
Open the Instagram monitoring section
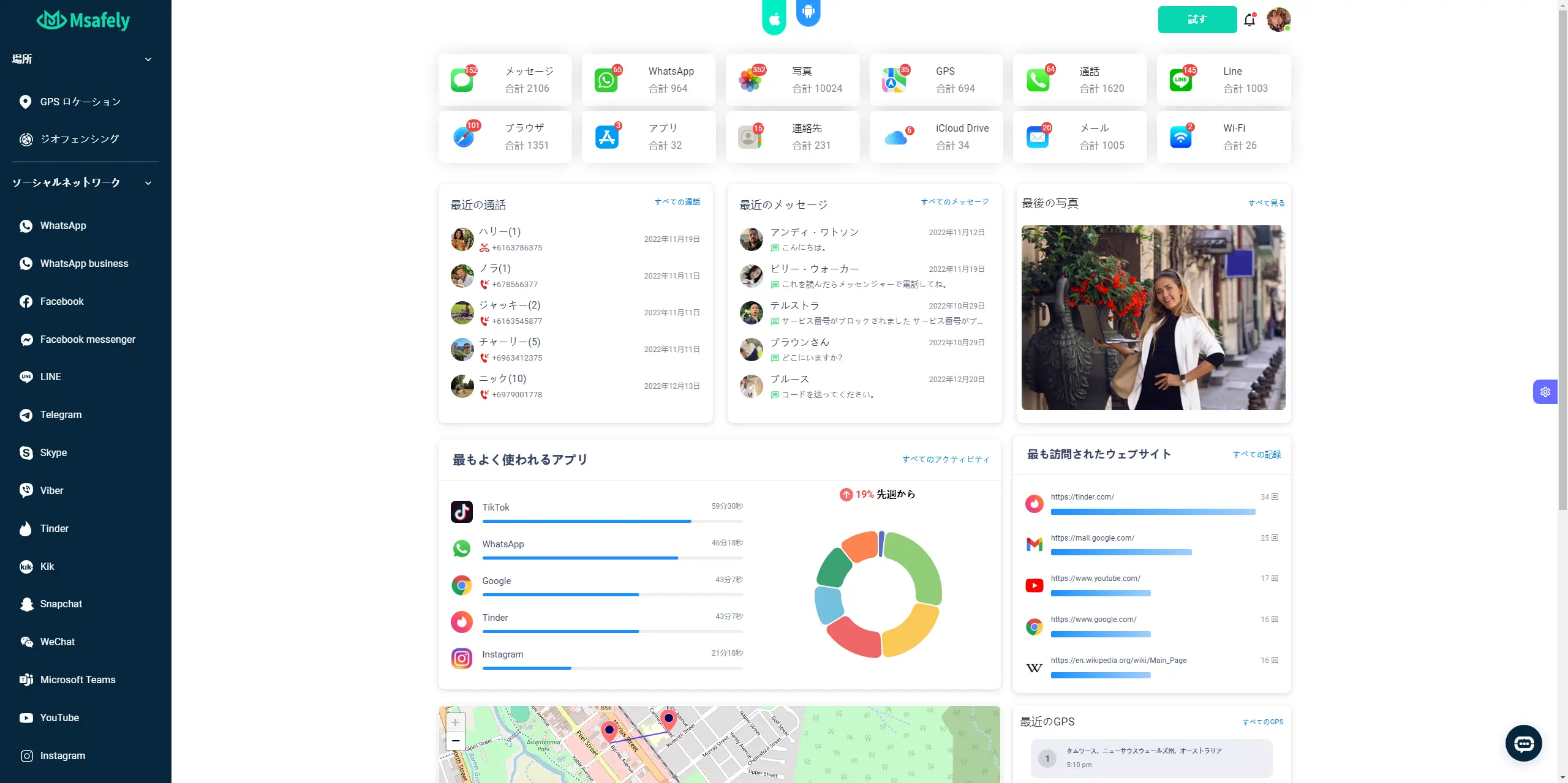[62, 756]
